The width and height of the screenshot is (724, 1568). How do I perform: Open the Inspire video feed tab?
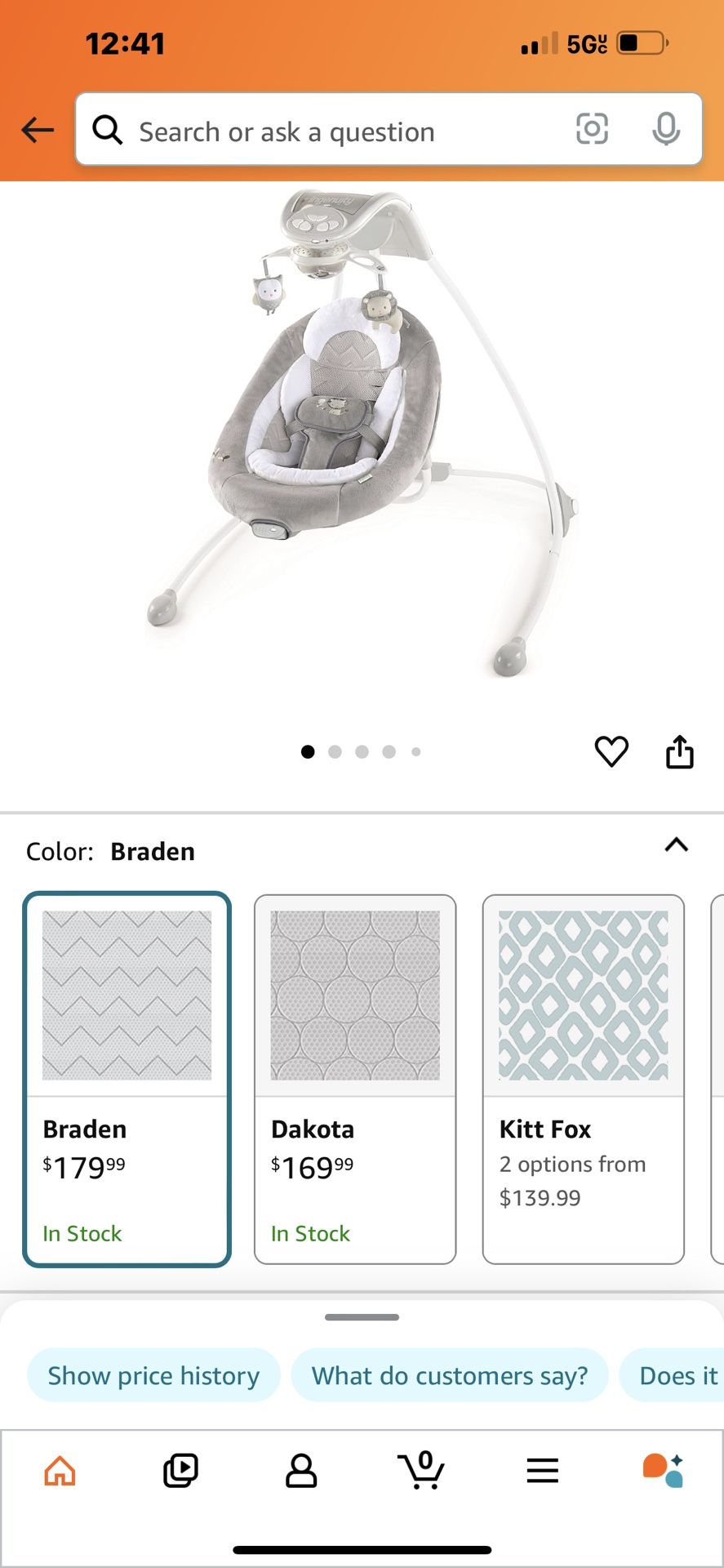(180, 1471)
